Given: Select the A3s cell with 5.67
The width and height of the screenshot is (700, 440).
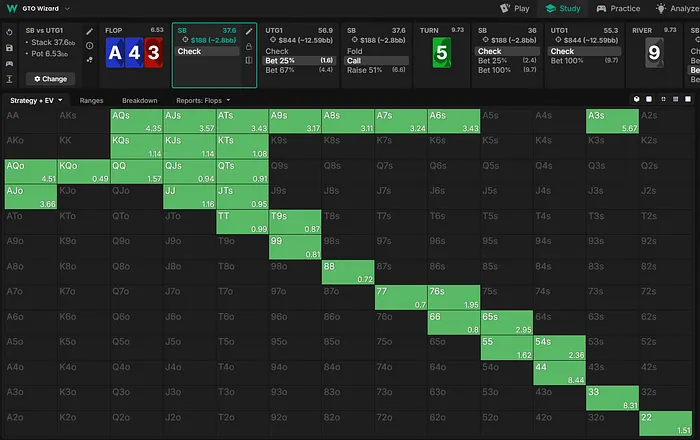Looking at the screenshot, I should (612, 121).
